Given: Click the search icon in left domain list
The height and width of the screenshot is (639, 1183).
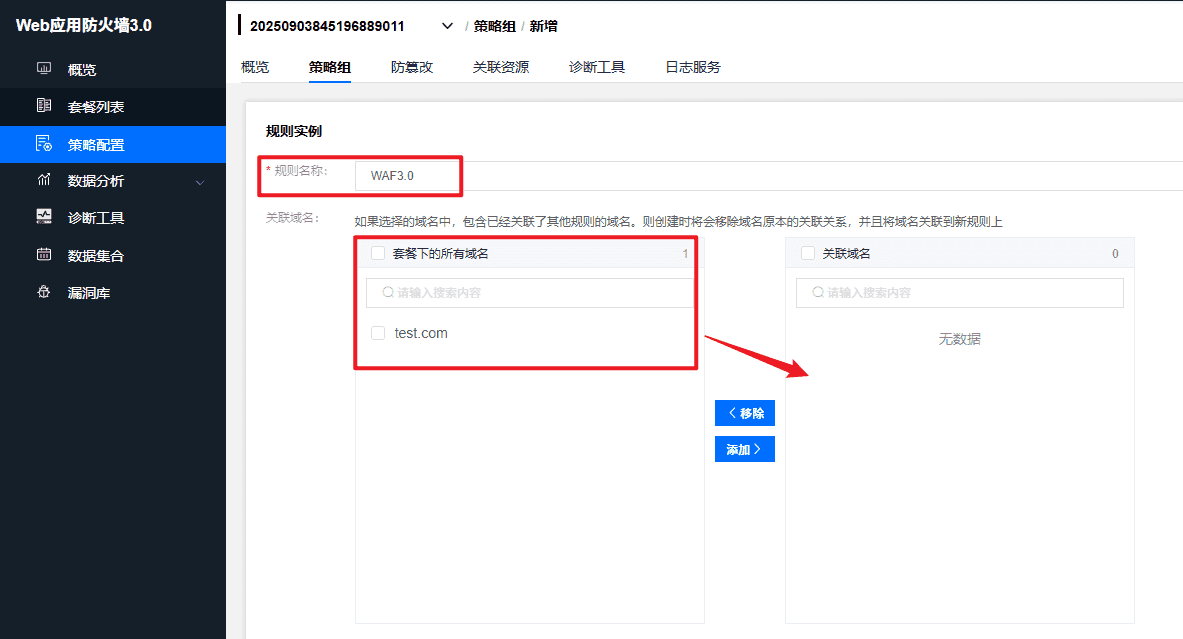Looking at the screenshot, I should [x=388, y=293].
